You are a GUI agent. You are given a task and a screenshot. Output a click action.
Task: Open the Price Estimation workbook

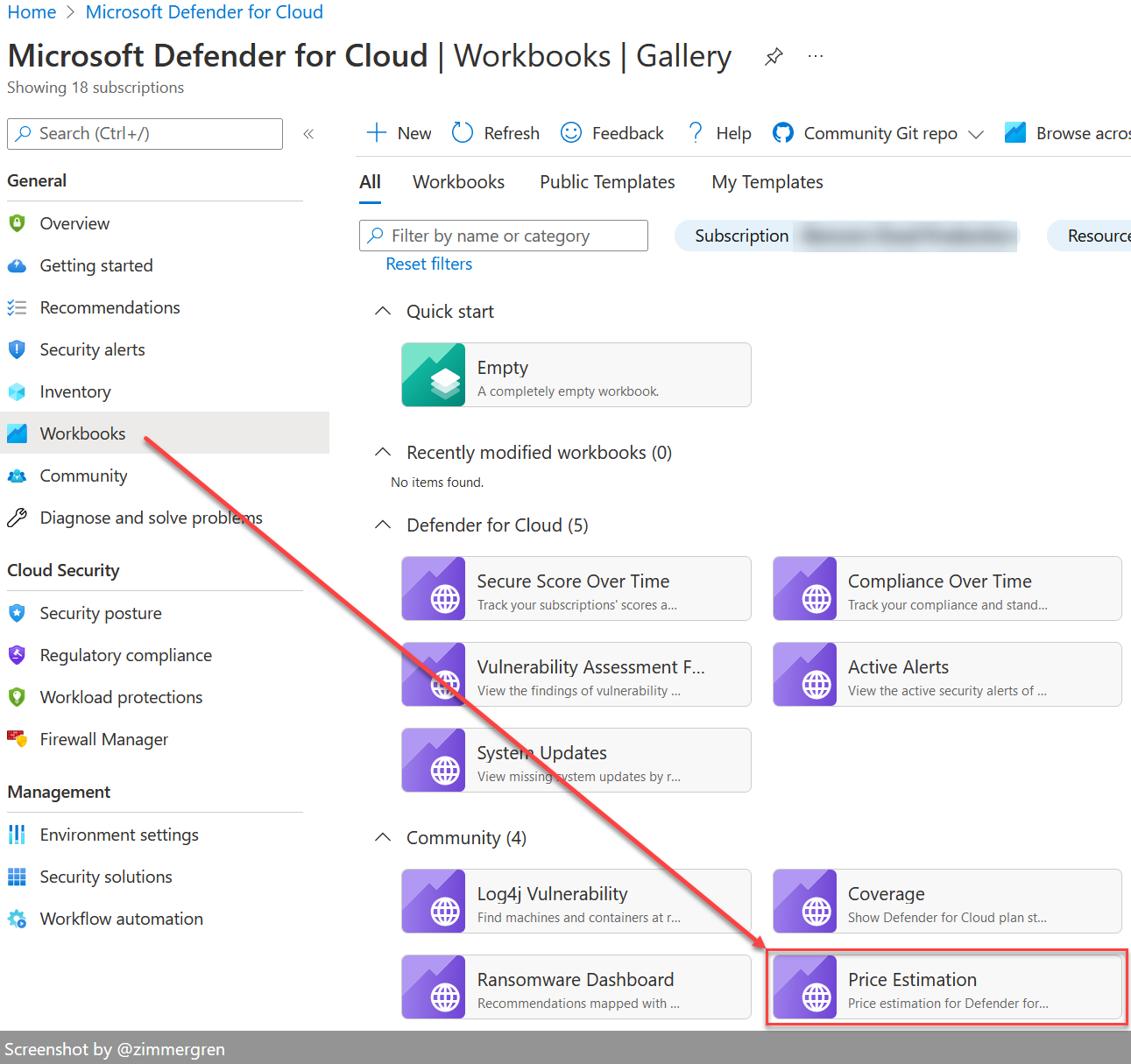tap(947, 987)
